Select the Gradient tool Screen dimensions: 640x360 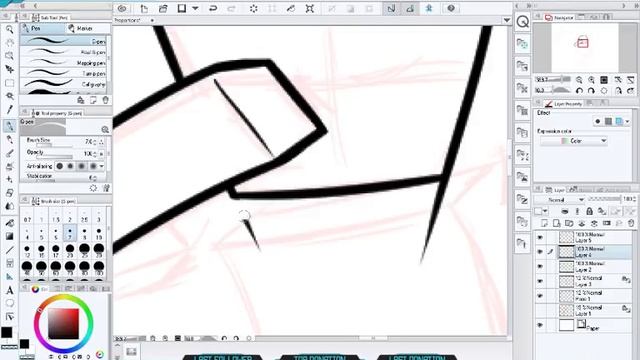click(9, 236)
